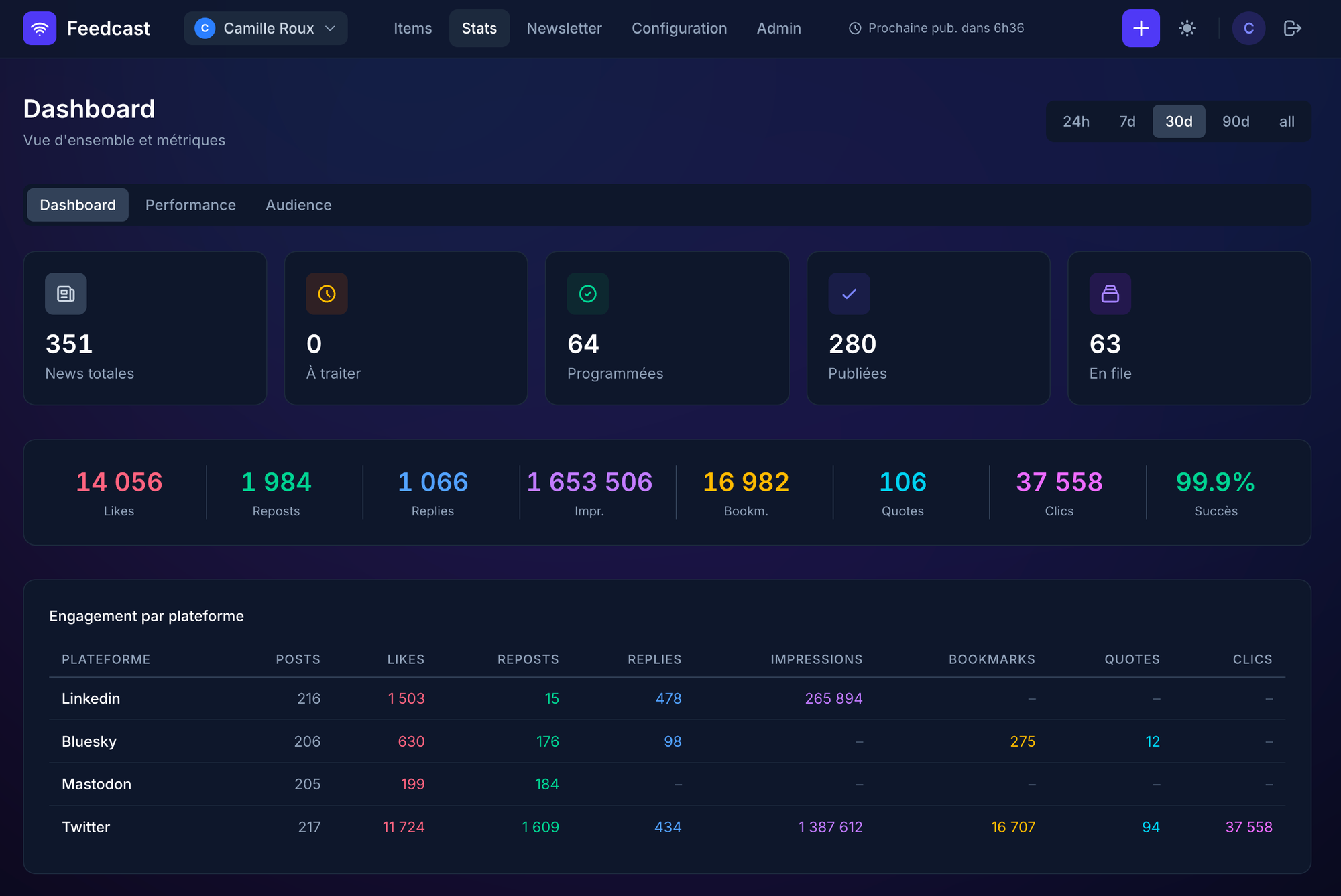
Task: Toggle light theme with sun icon
Action: pos(1187,28)
